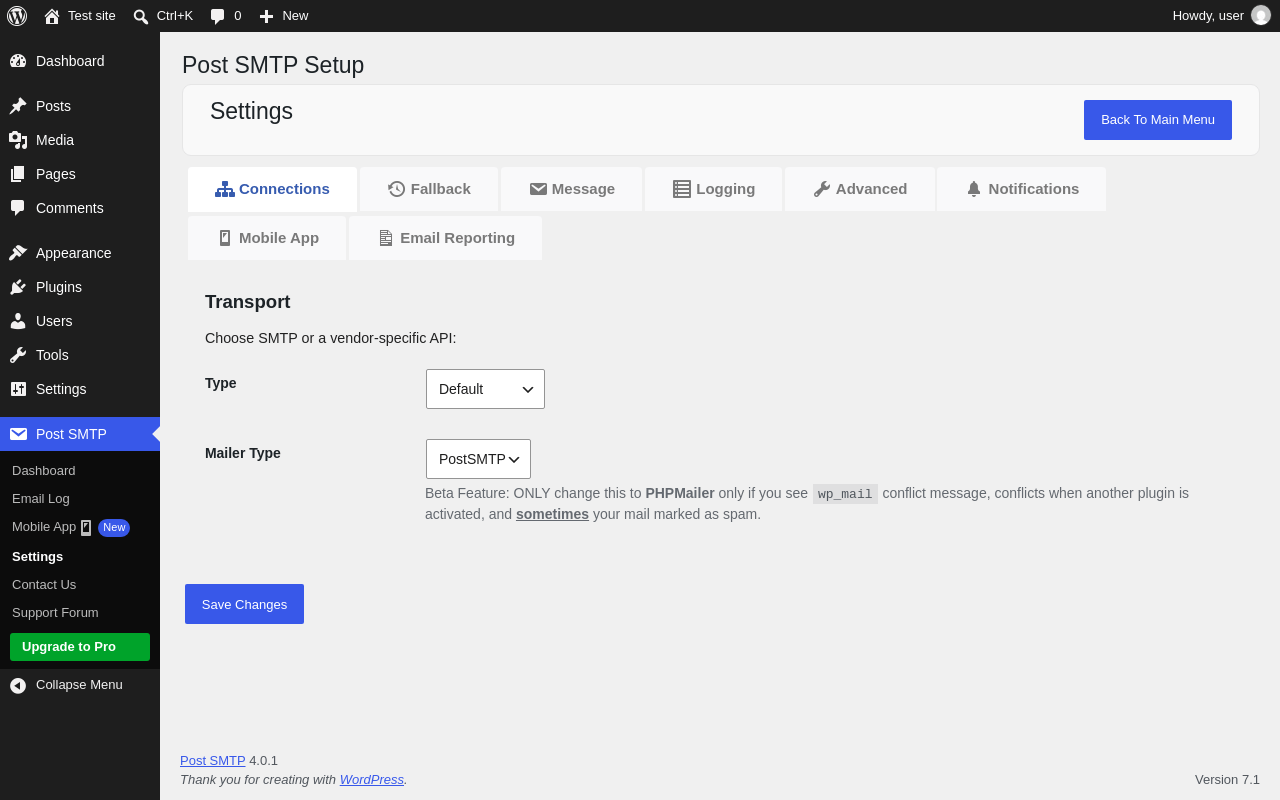Click the Appearance paintbrush icon

18,253
